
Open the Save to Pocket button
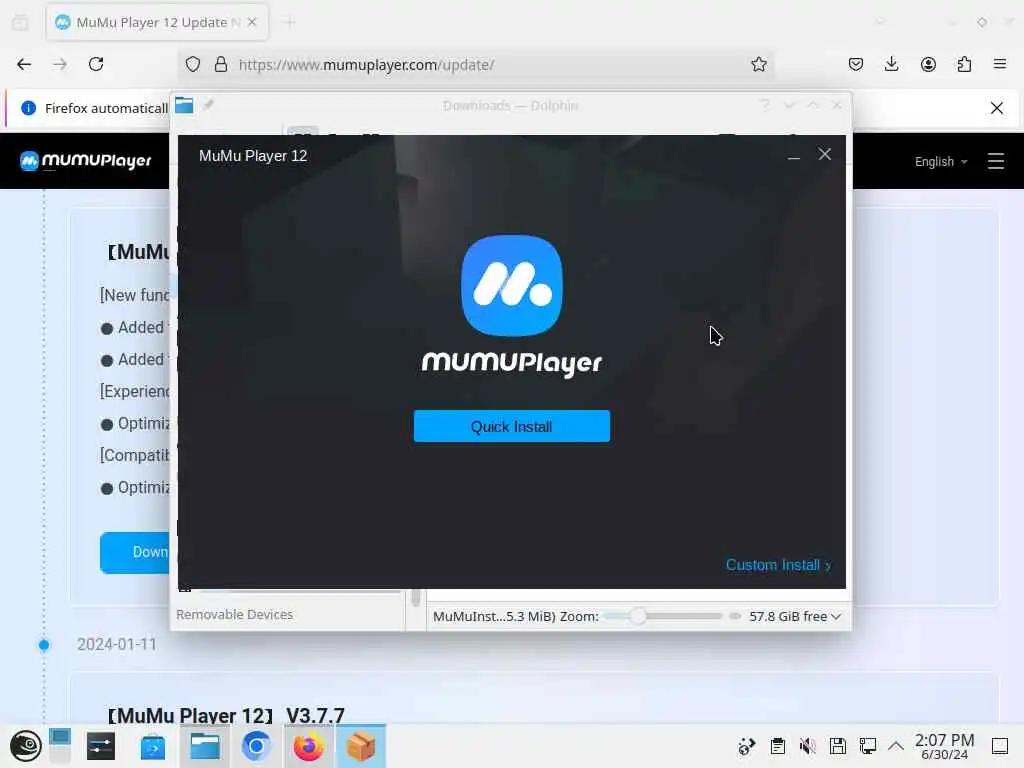click(856, 64)
